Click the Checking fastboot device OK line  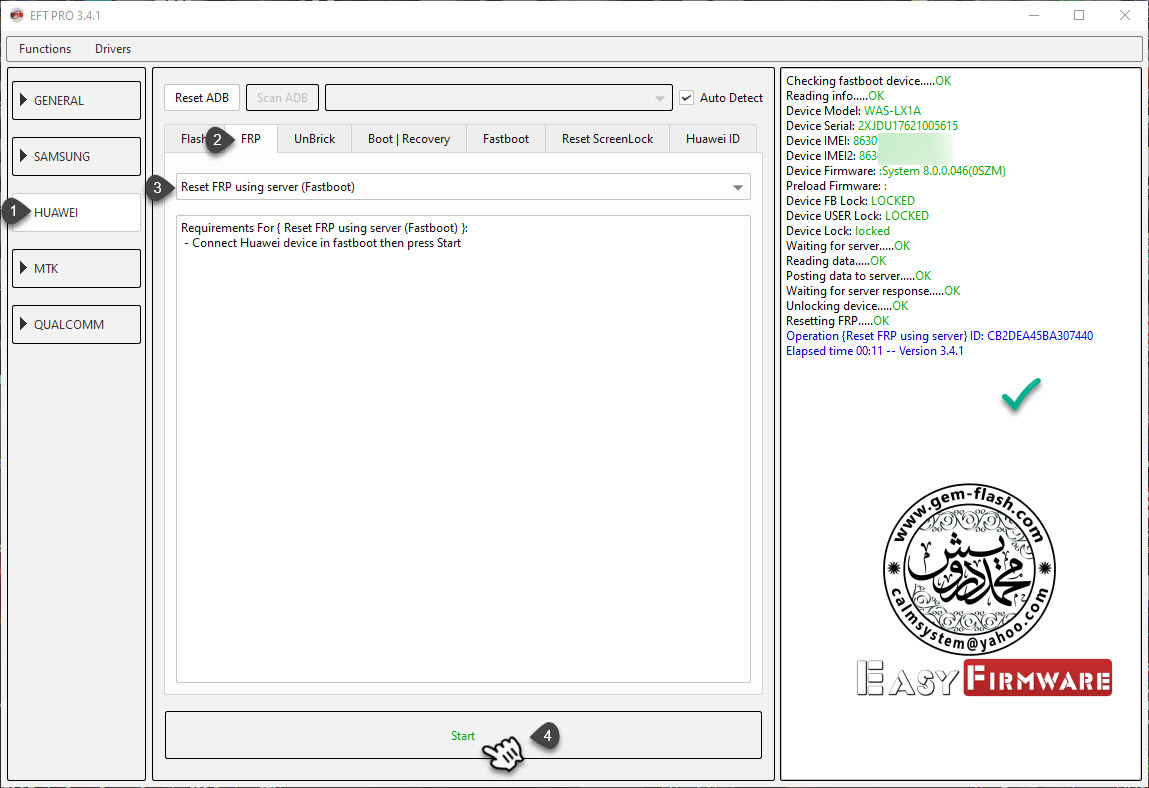pyautogui.click(x=868, y=81)
